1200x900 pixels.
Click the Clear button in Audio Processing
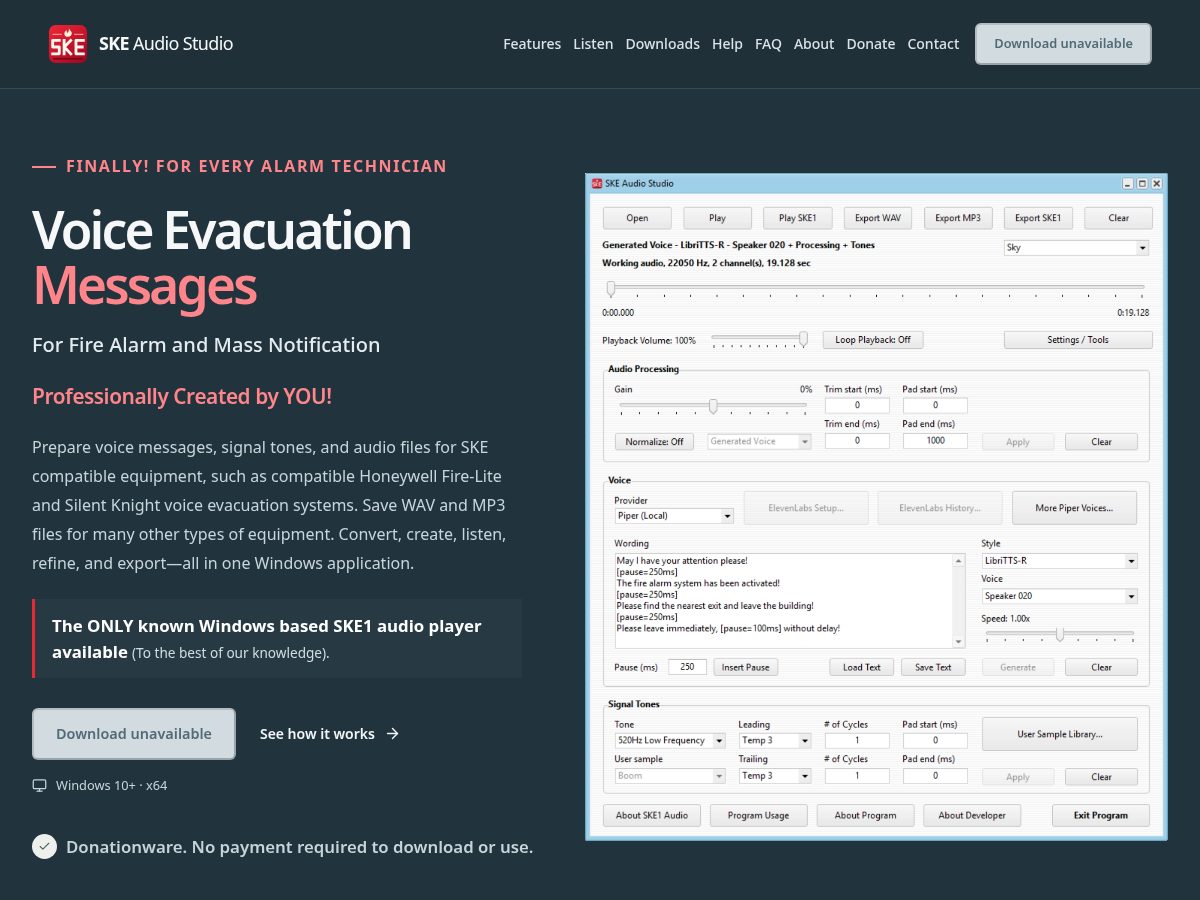pos(1101,441)
